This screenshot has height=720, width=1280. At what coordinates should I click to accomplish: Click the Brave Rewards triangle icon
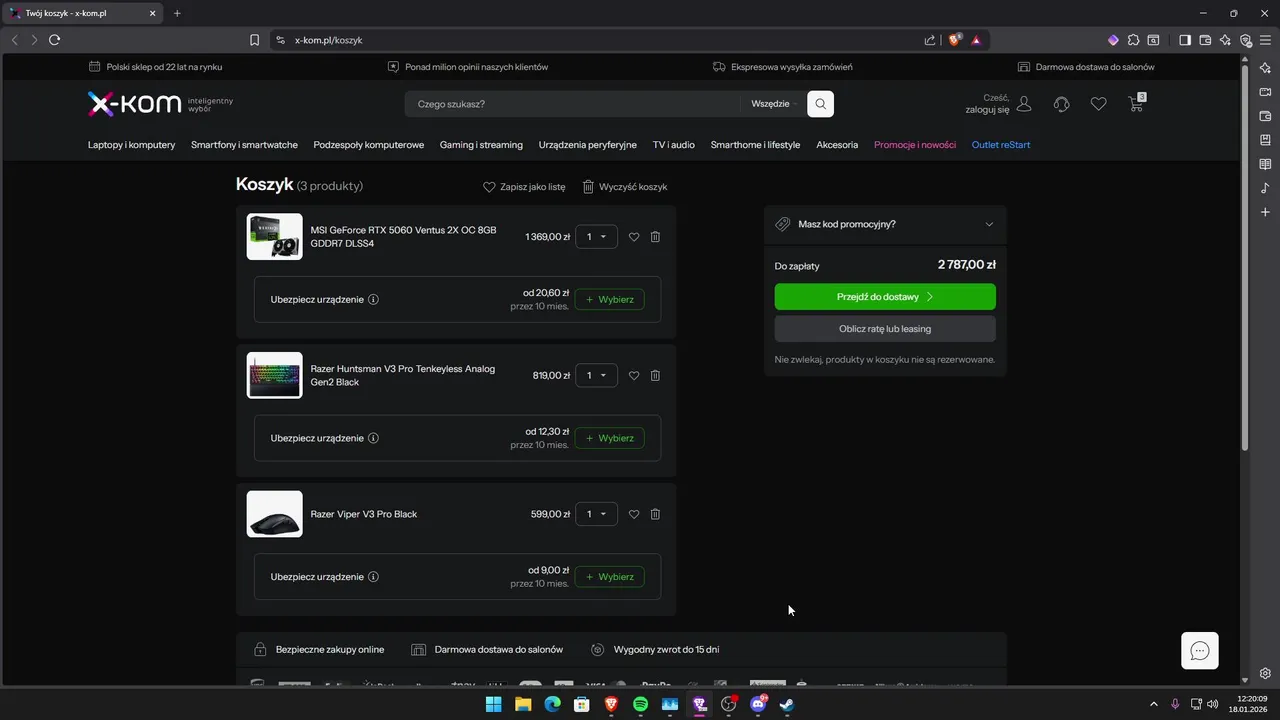click(976, 40)
